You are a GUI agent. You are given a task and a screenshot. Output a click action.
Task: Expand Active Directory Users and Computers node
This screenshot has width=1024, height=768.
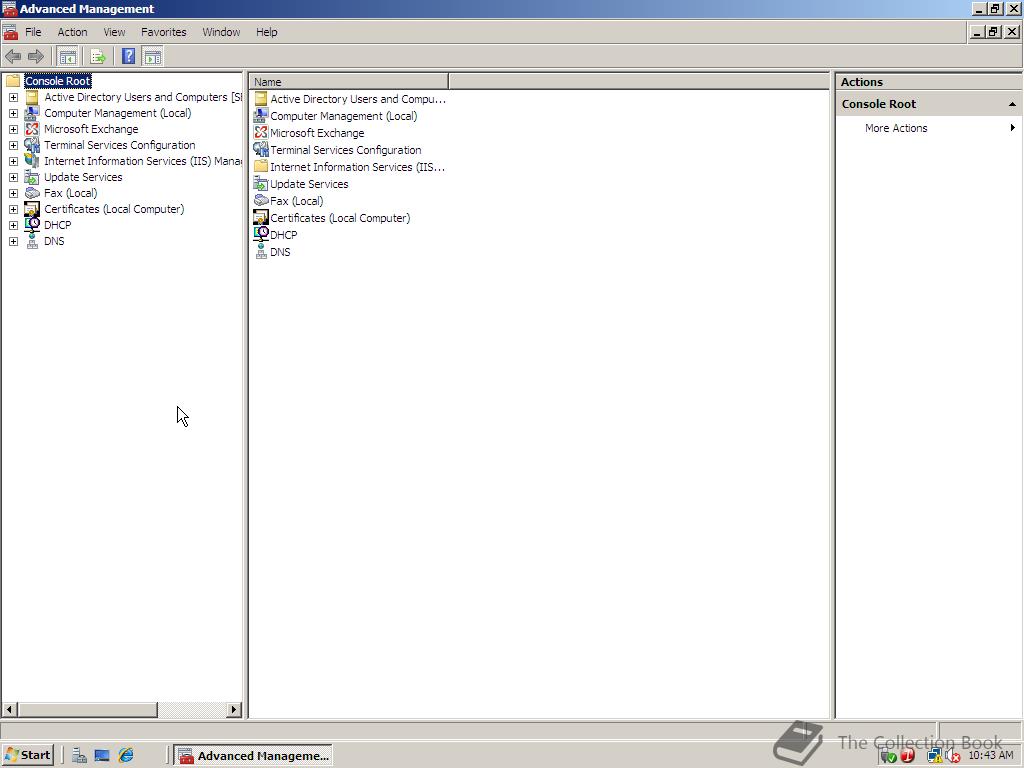click(x=13, y=97)
